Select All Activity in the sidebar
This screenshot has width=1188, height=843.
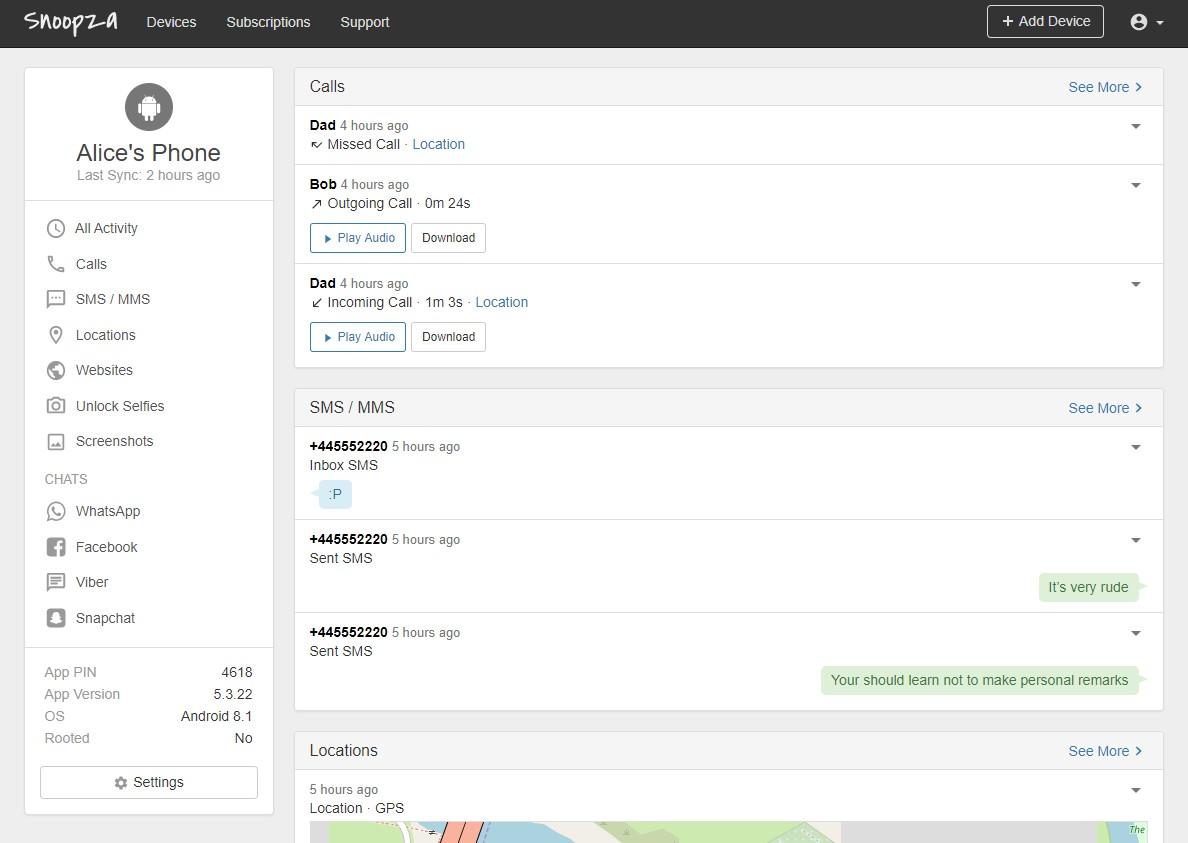point(106,228)
